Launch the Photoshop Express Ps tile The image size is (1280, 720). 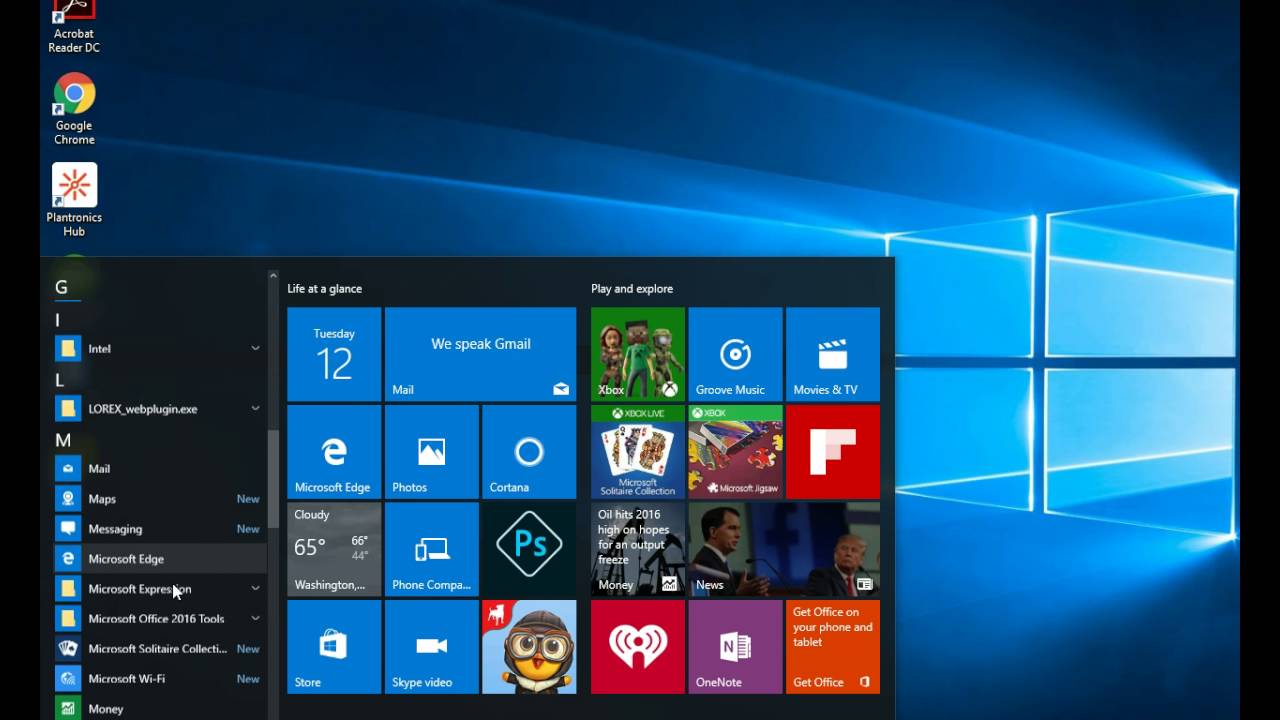coord(529,549)
